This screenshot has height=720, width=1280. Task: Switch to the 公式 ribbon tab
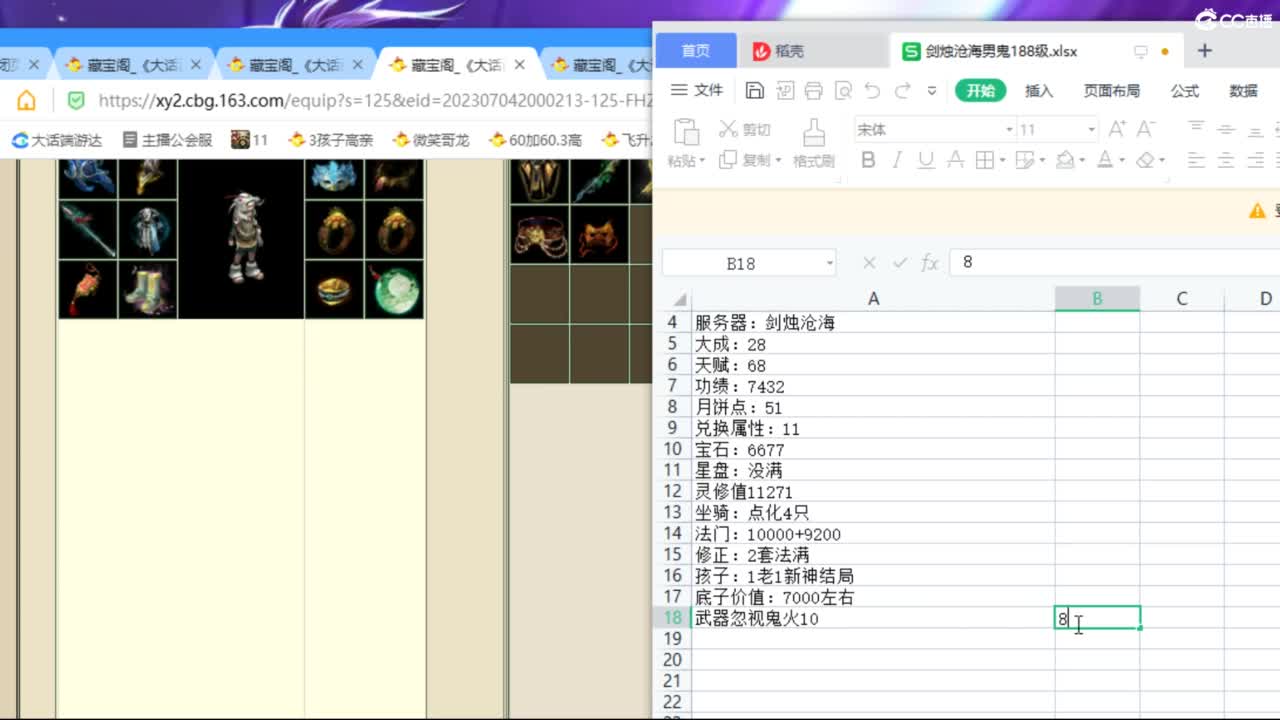[1185, 91]
